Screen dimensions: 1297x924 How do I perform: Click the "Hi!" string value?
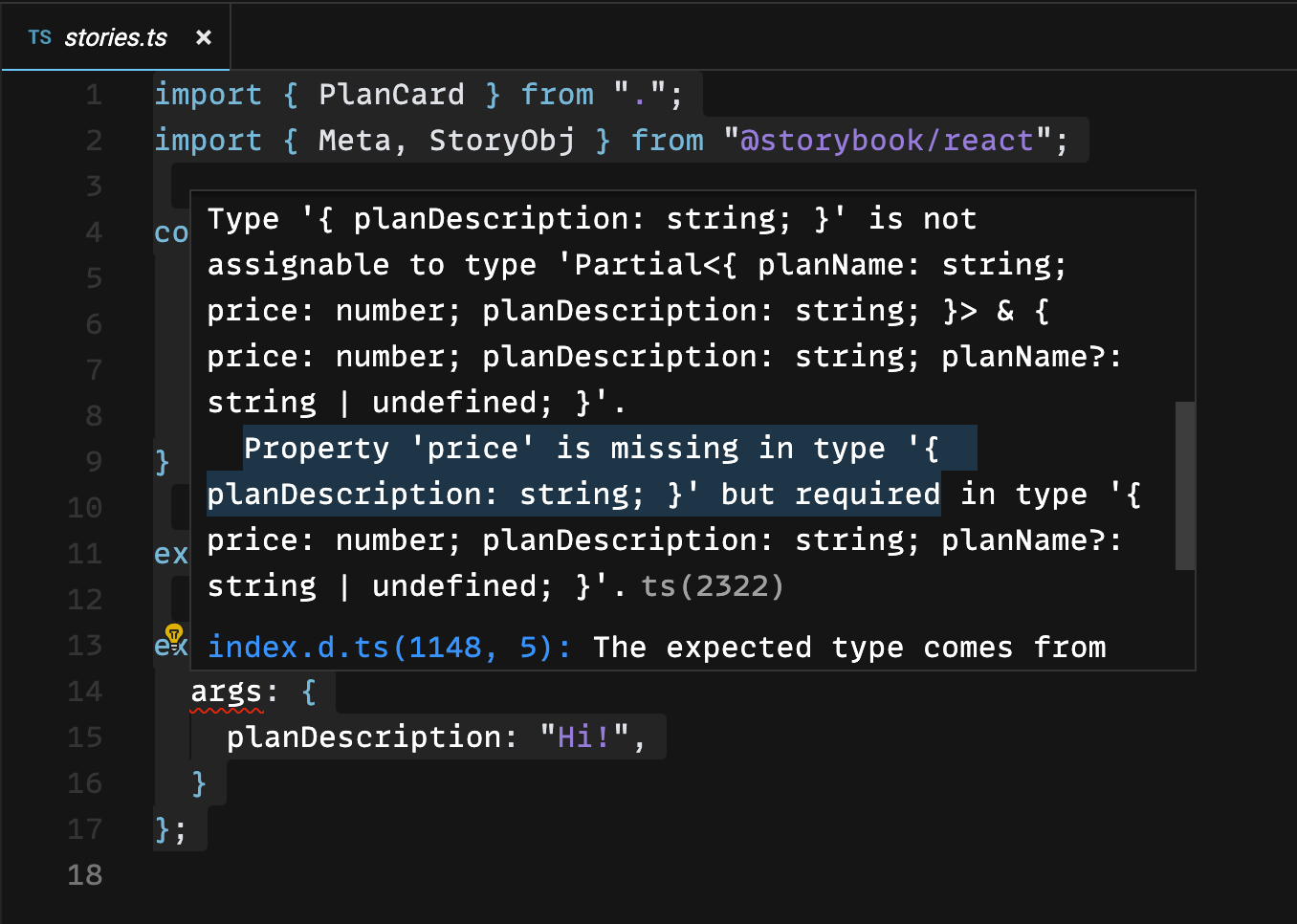[584, 737]
